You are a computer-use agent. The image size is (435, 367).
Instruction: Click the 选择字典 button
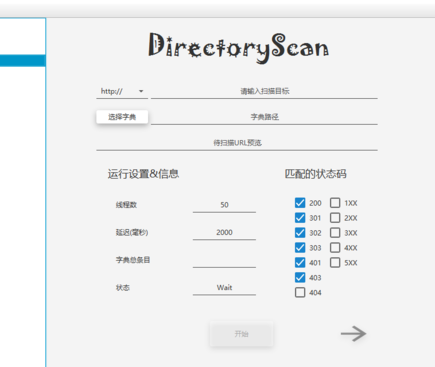(122, 117)
